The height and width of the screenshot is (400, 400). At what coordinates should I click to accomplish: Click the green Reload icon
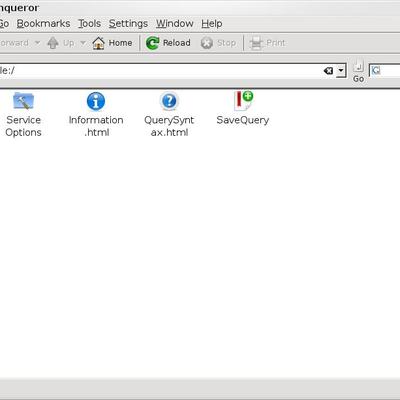(152, 43)
